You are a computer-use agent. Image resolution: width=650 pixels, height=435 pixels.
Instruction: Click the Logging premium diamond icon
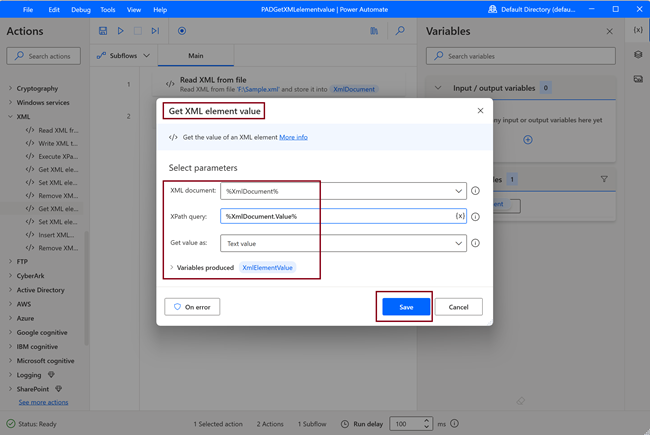[x=51, y=374]
